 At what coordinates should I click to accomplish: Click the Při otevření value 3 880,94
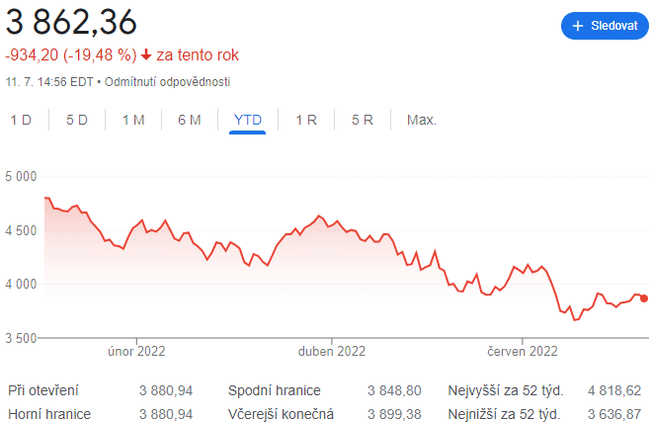point(166,389)
